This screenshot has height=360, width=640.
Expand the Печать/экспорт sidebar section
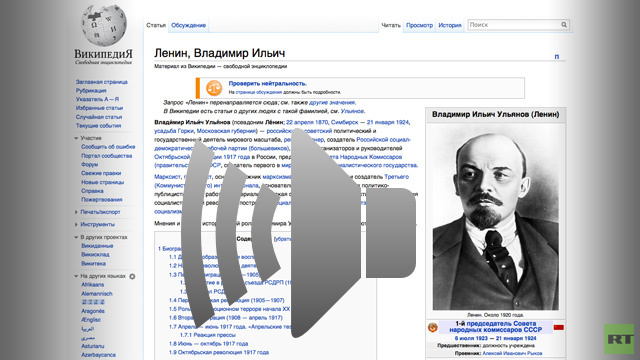coord(76,212)
